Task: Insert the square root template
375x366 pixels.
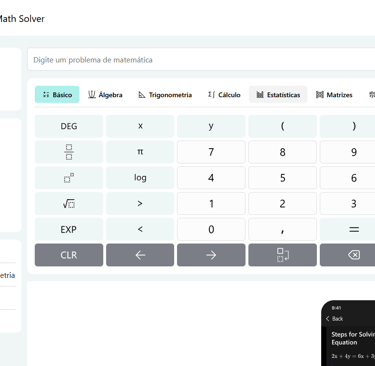Action: pyautogui.click(x=69, y=203)
